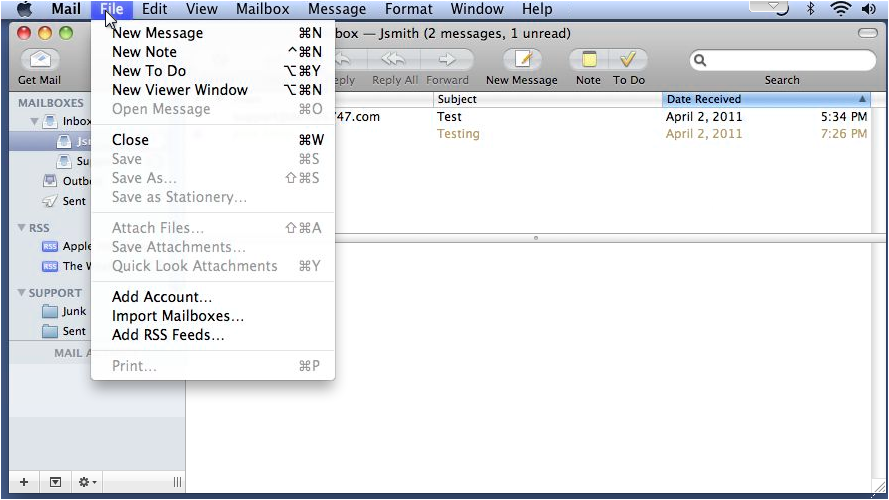Open the Edit menu

(154, 9)
